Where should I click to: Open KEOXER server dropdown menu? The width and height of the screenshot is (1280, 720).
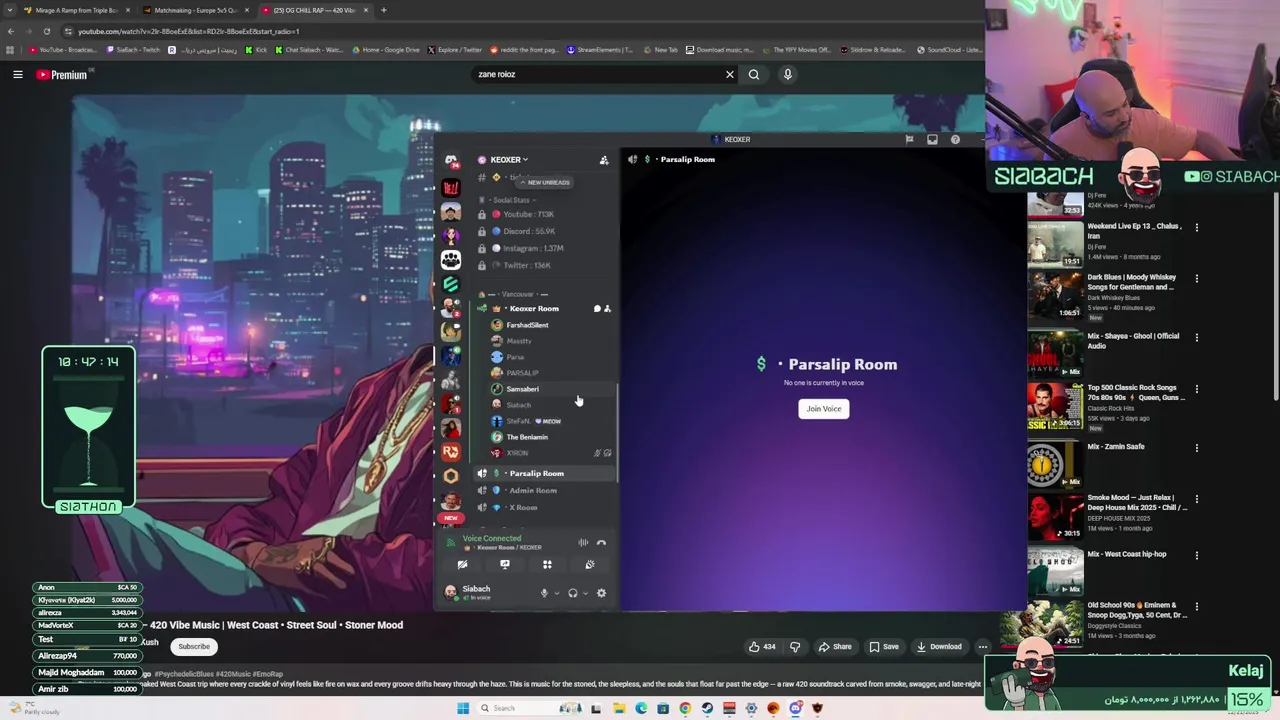[509, 160]
